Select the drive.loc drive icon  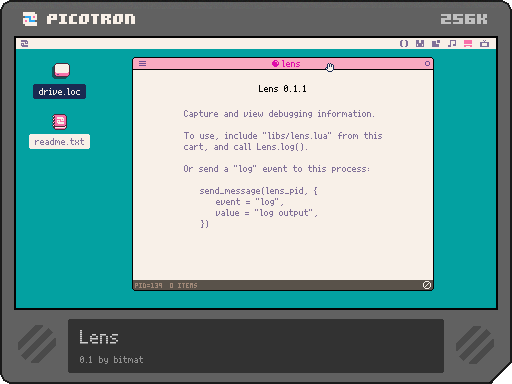tap(61, 71)
